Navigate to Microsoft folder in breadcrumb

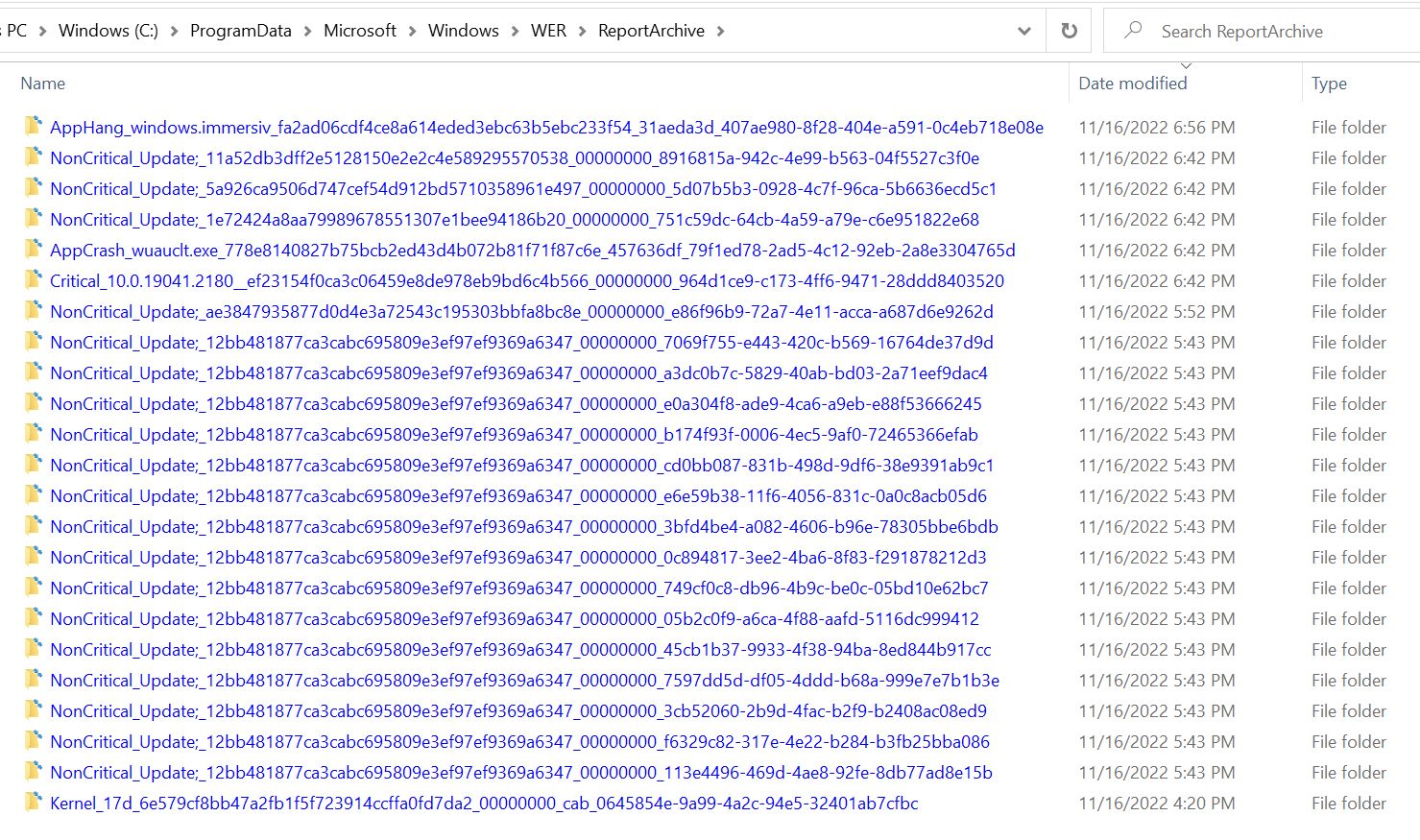[x=359, y=31]
